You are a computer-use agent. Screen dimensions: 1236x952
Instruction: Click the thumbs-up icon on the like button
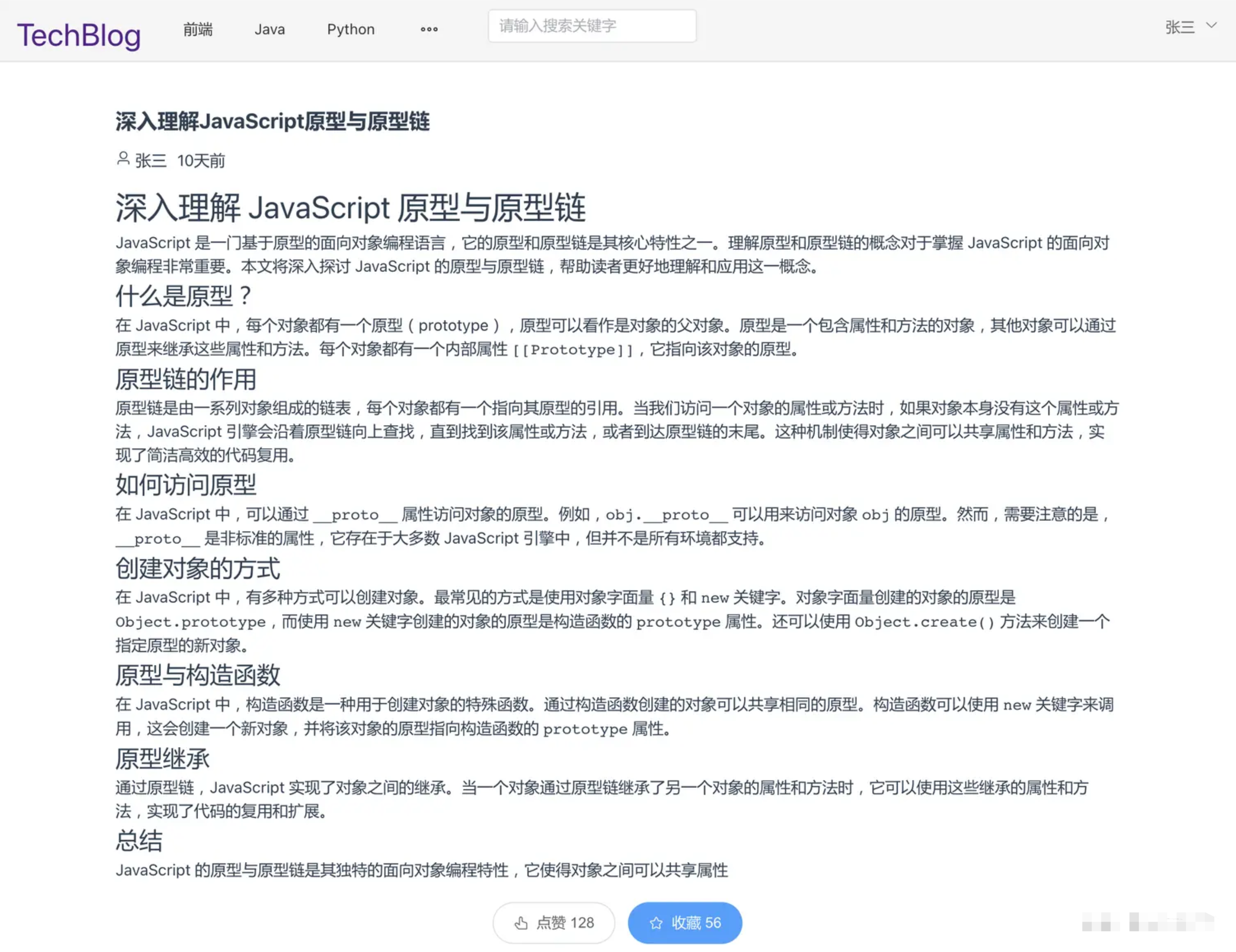521,923
